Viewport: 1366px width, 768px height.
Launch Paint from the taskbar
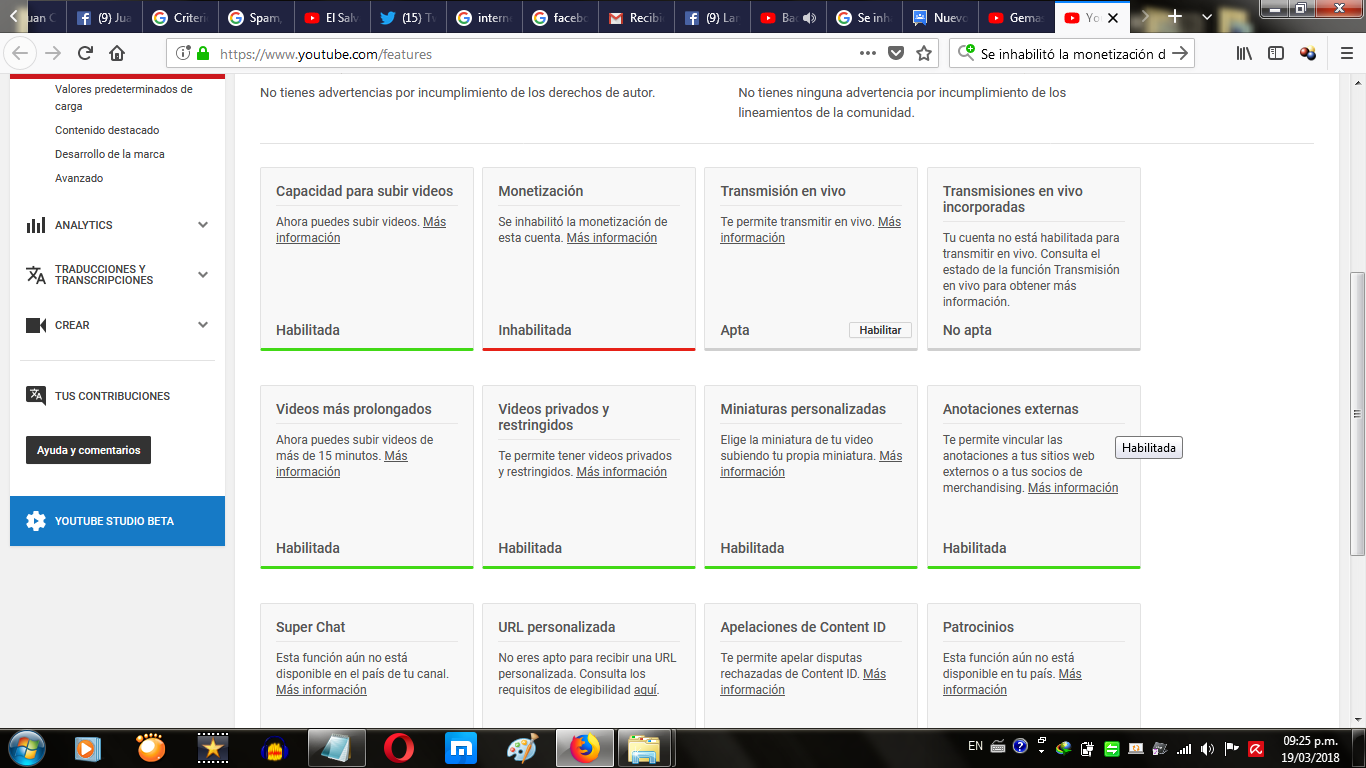pyautogui.click(x=522, y=747)
